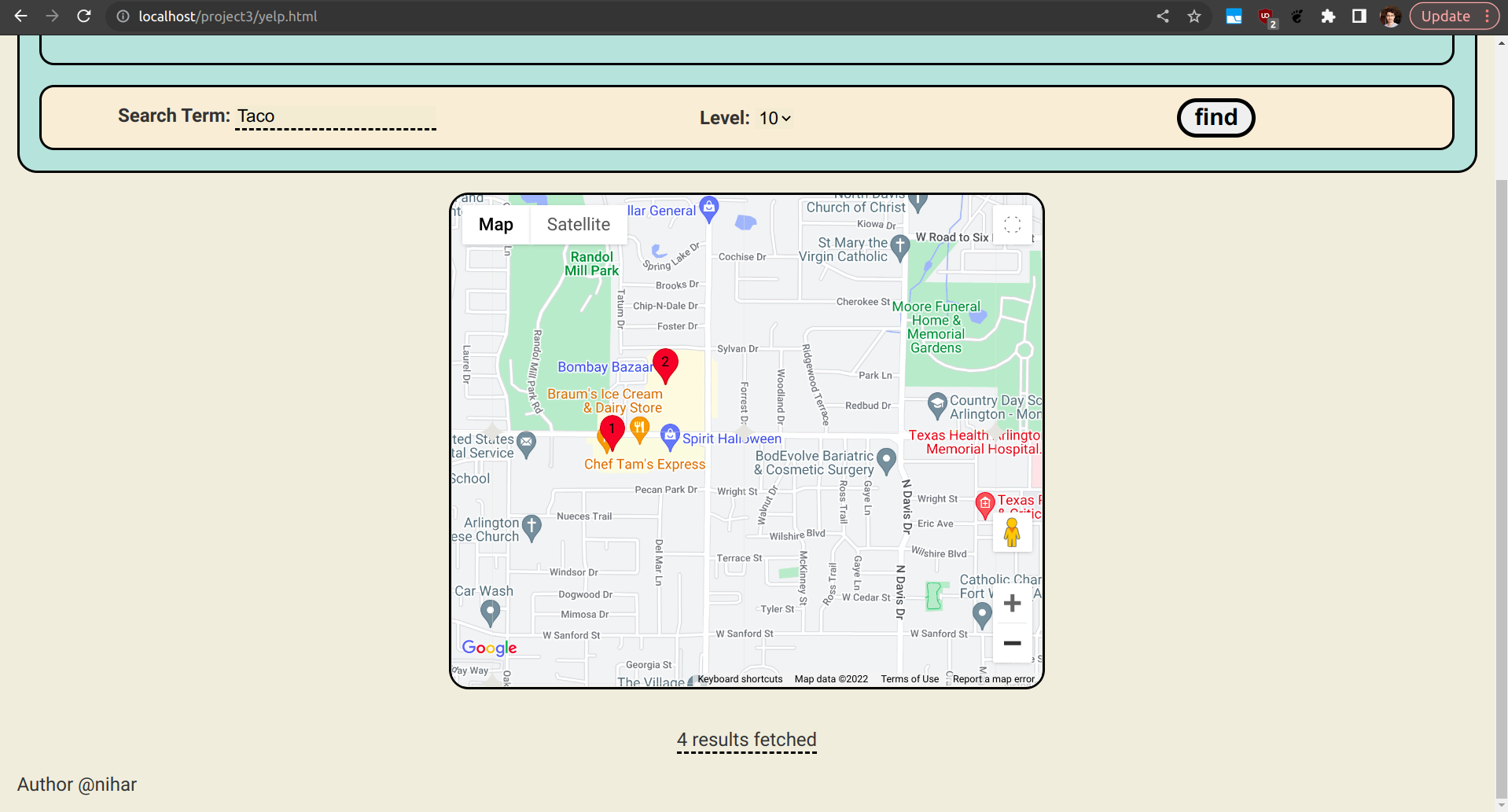Open Terms of Use link
Viewport: 1508px width, 812px height.
click(909, 679)
